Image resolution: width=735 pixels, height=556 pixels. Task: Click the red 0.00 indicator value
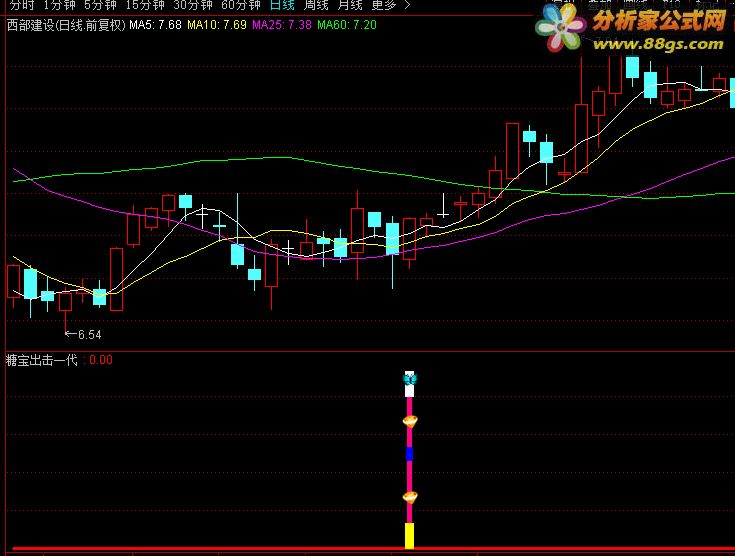101,360
